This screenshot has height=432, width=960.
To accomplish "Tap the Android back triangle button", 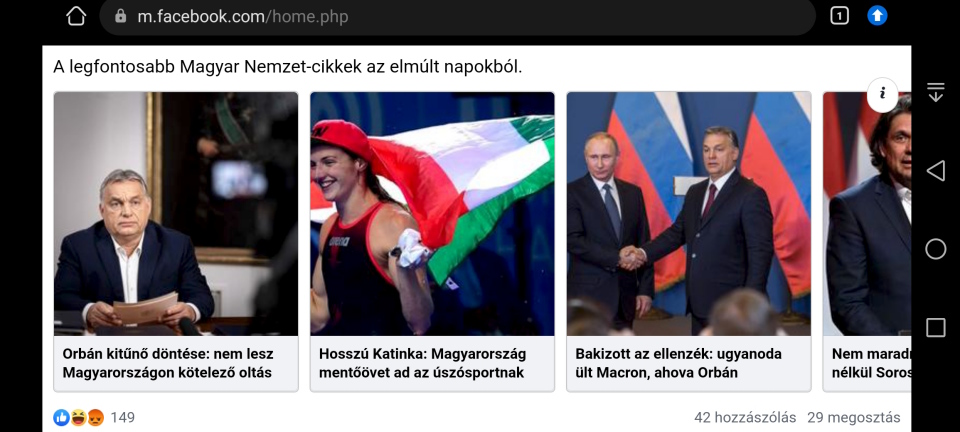I will point(935,171).
